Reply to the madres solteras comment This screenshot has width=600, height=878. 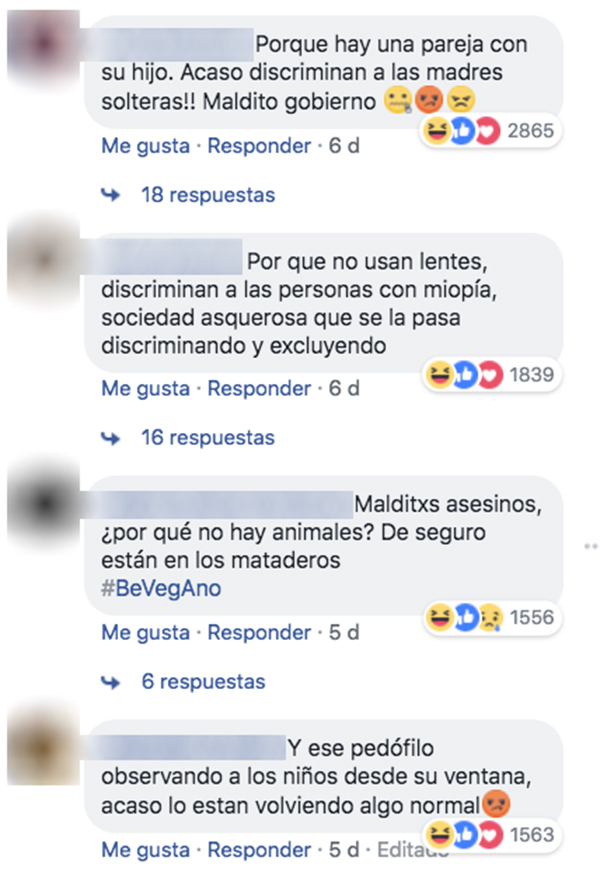point(259,146)
